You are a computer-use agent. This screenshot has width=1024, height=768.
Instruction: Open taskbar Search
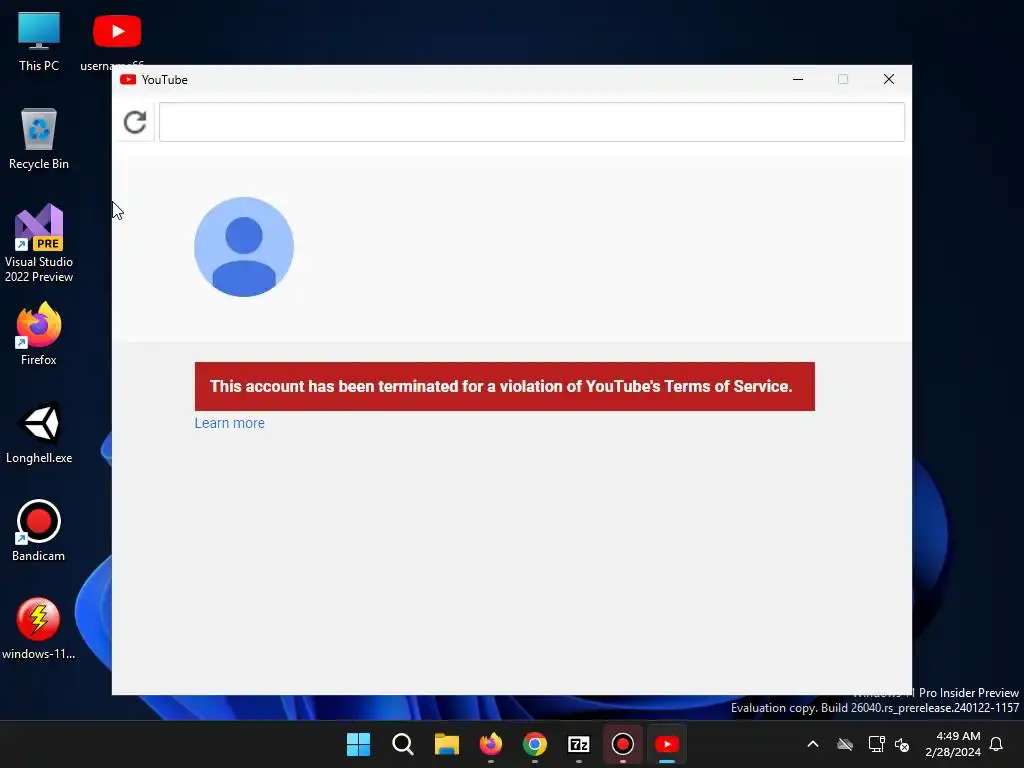coord(403,744)
